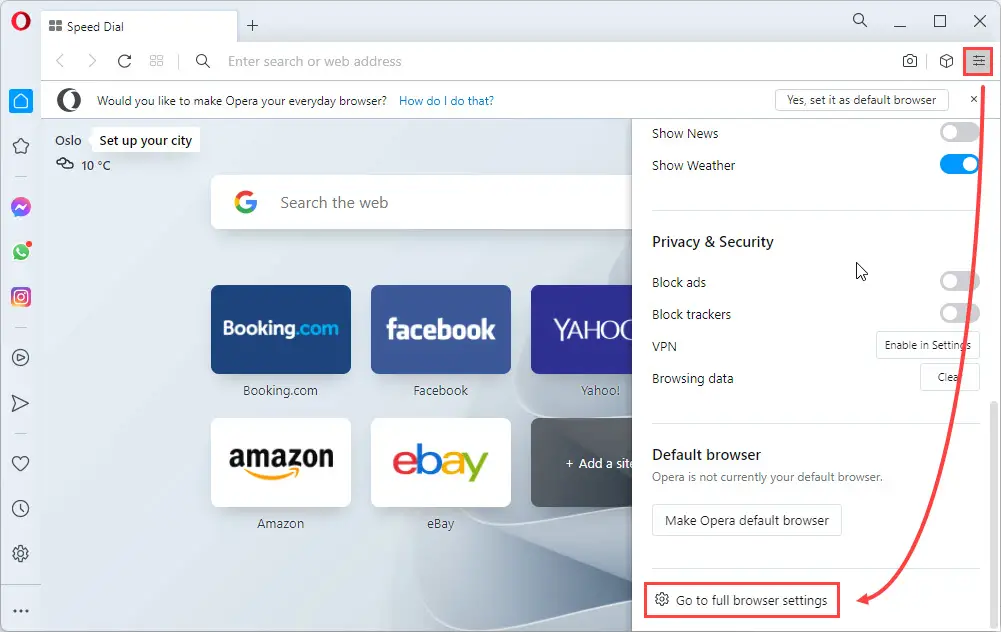Toggle the Show News switch

(960, 133)
